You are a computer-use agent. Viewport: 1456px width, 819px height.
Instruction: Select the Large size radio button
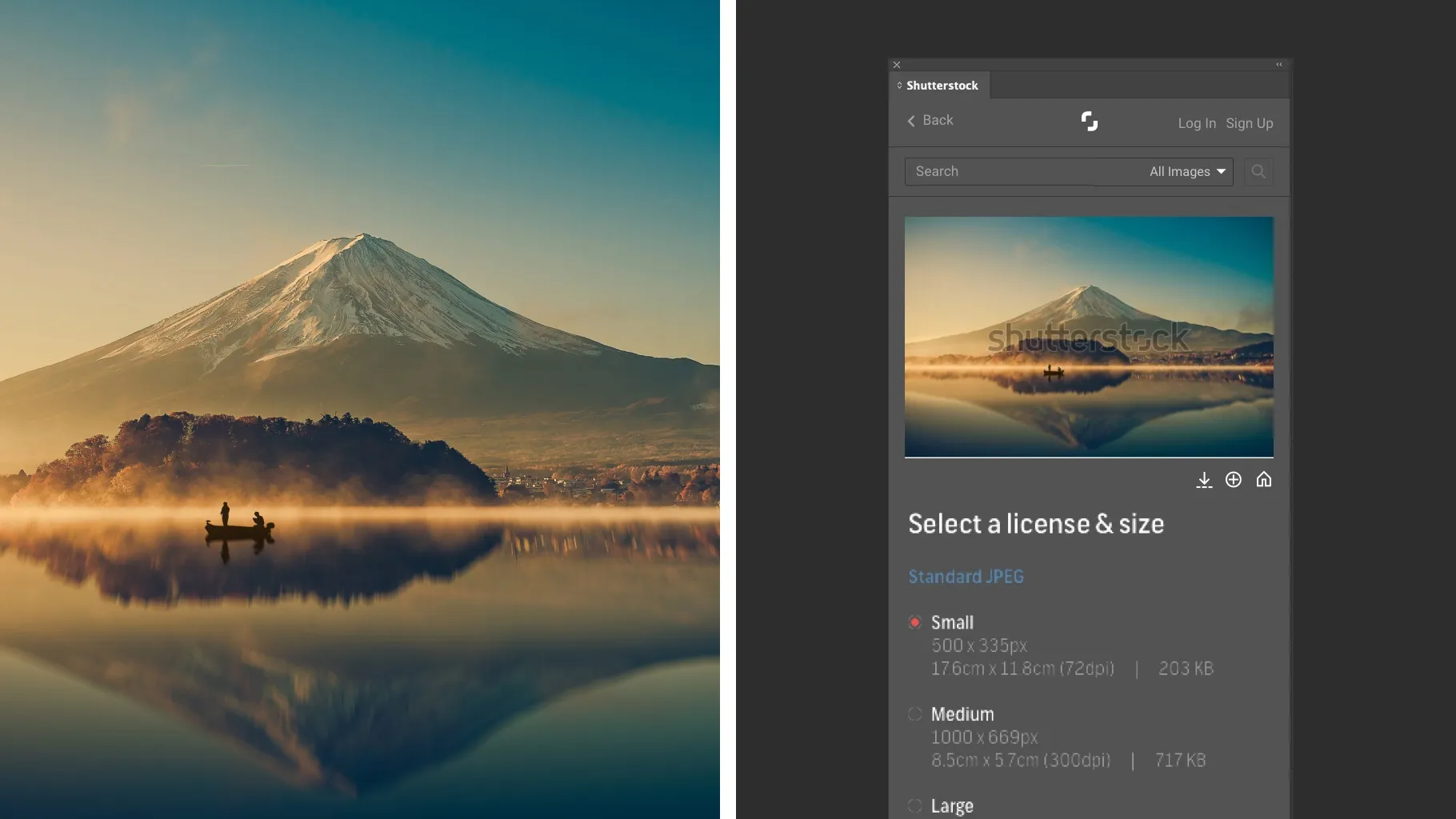pyautogui.click(x=915, y=805)
